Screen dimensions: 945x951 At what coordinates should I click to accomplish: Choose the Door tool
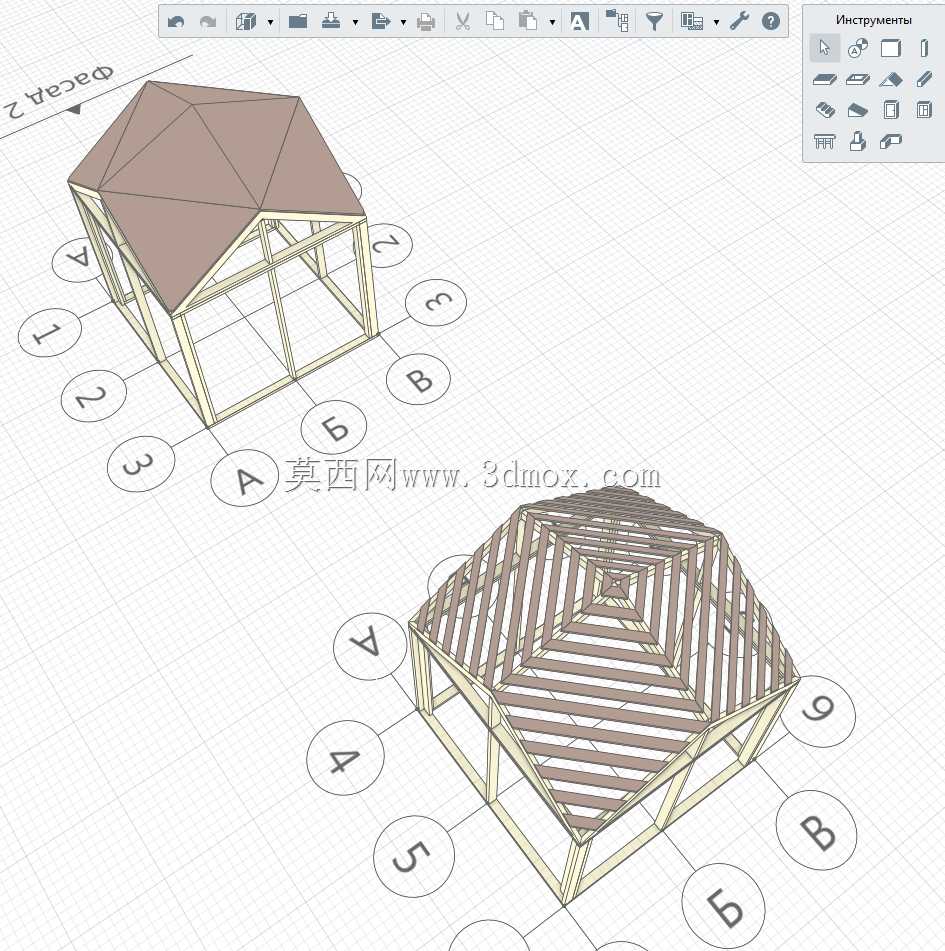coord(890,110)
